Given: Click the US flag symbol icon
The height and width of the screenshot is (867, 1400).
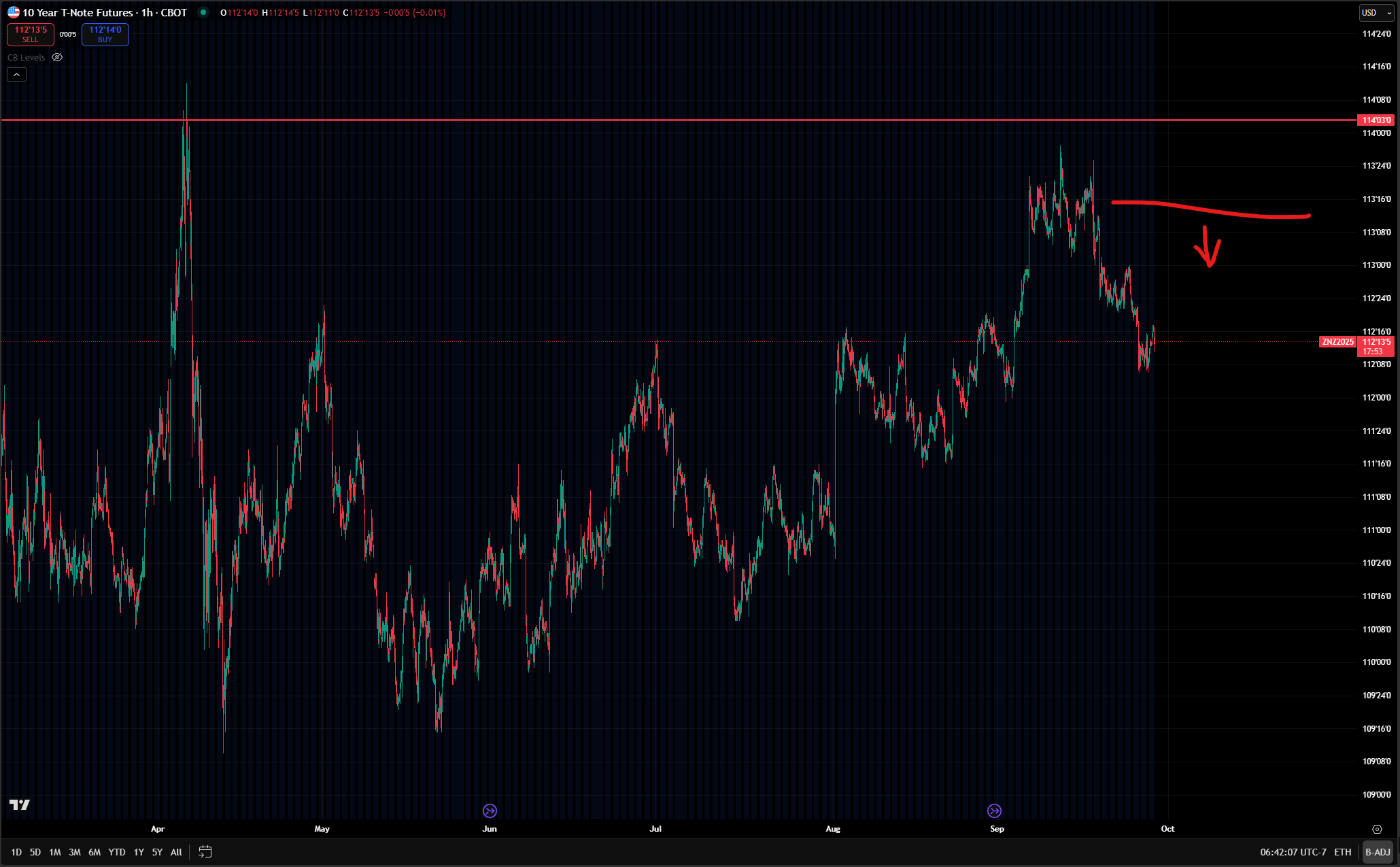Looking at the screenshot, I should [x=13, y=12].
